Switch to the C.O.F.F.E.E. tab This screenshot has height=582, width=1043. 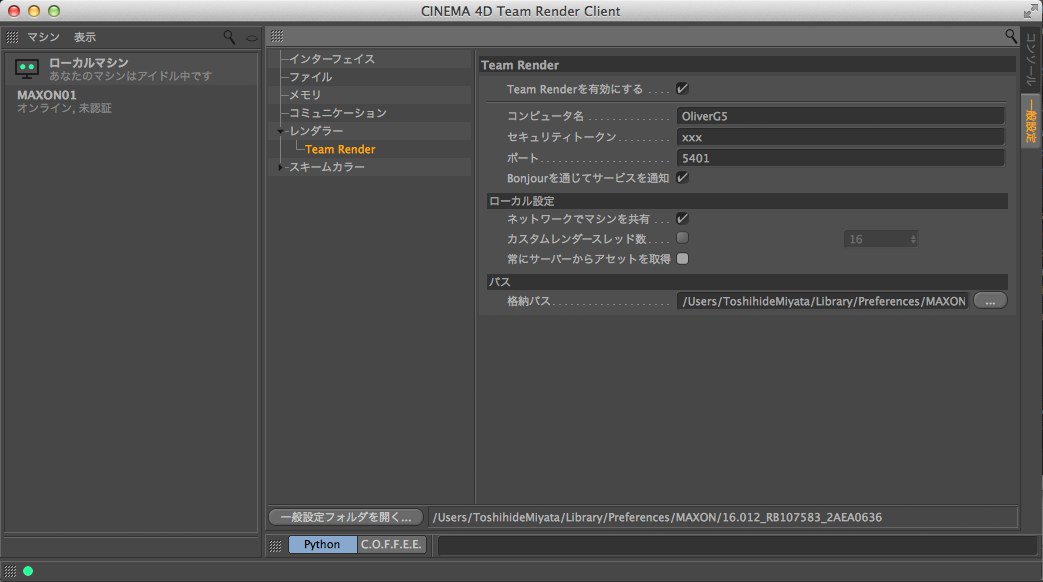point(391,545)
